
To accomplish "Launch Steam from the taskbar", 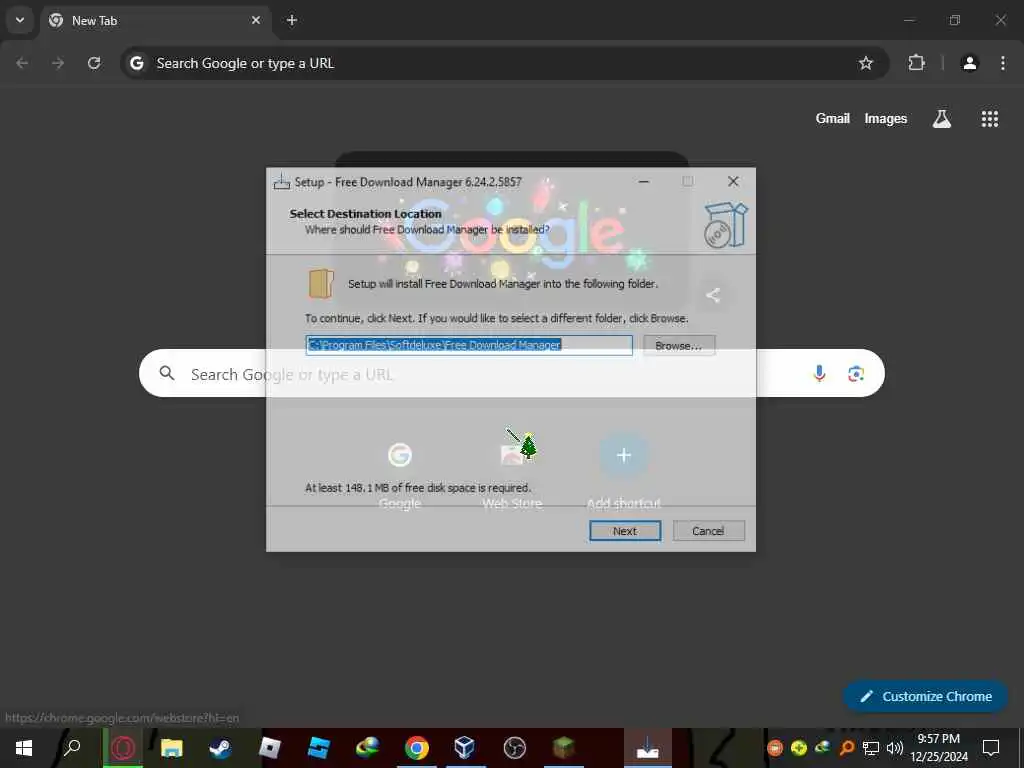I will 221,747.
